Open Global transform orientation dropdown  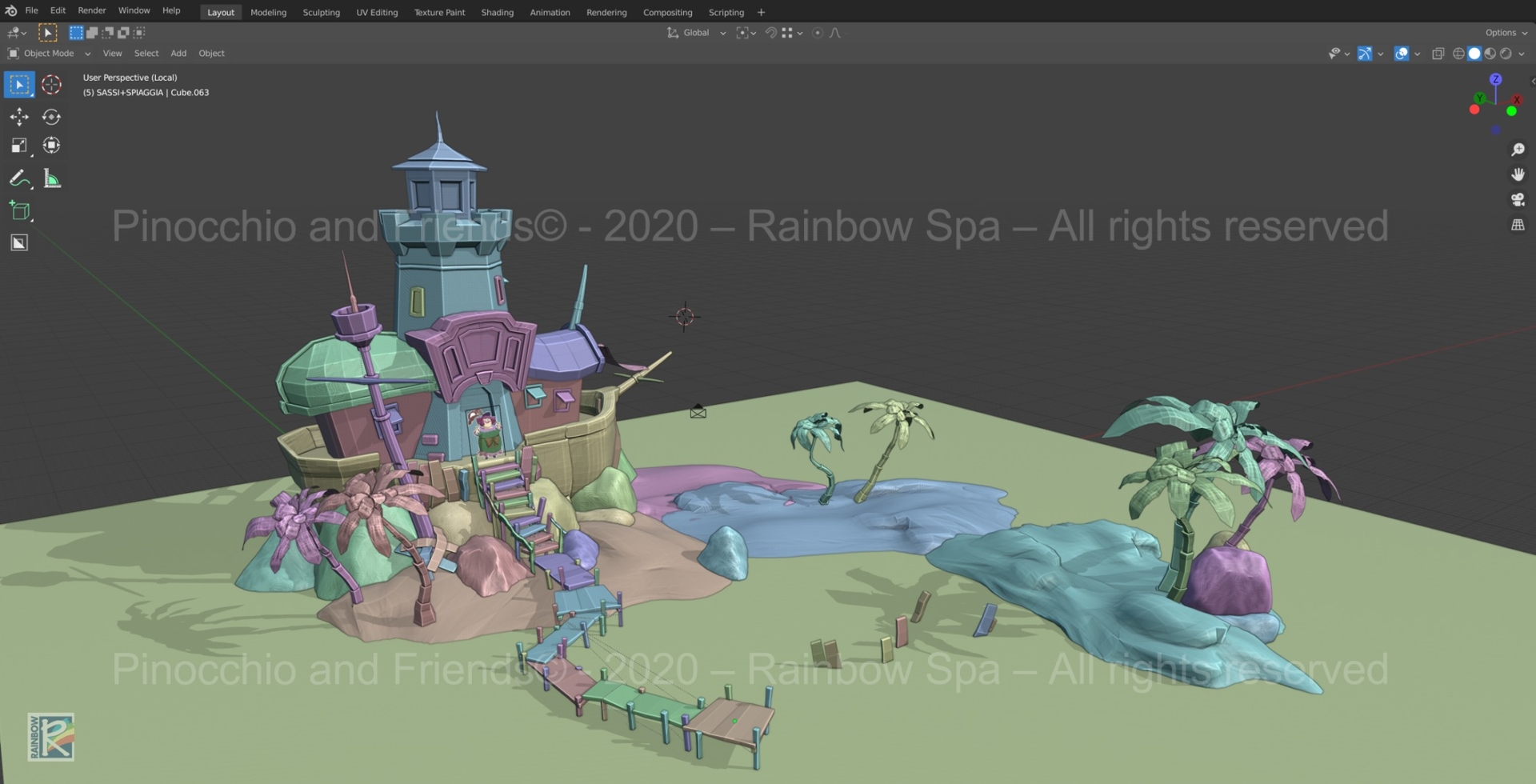pos(696,33)
